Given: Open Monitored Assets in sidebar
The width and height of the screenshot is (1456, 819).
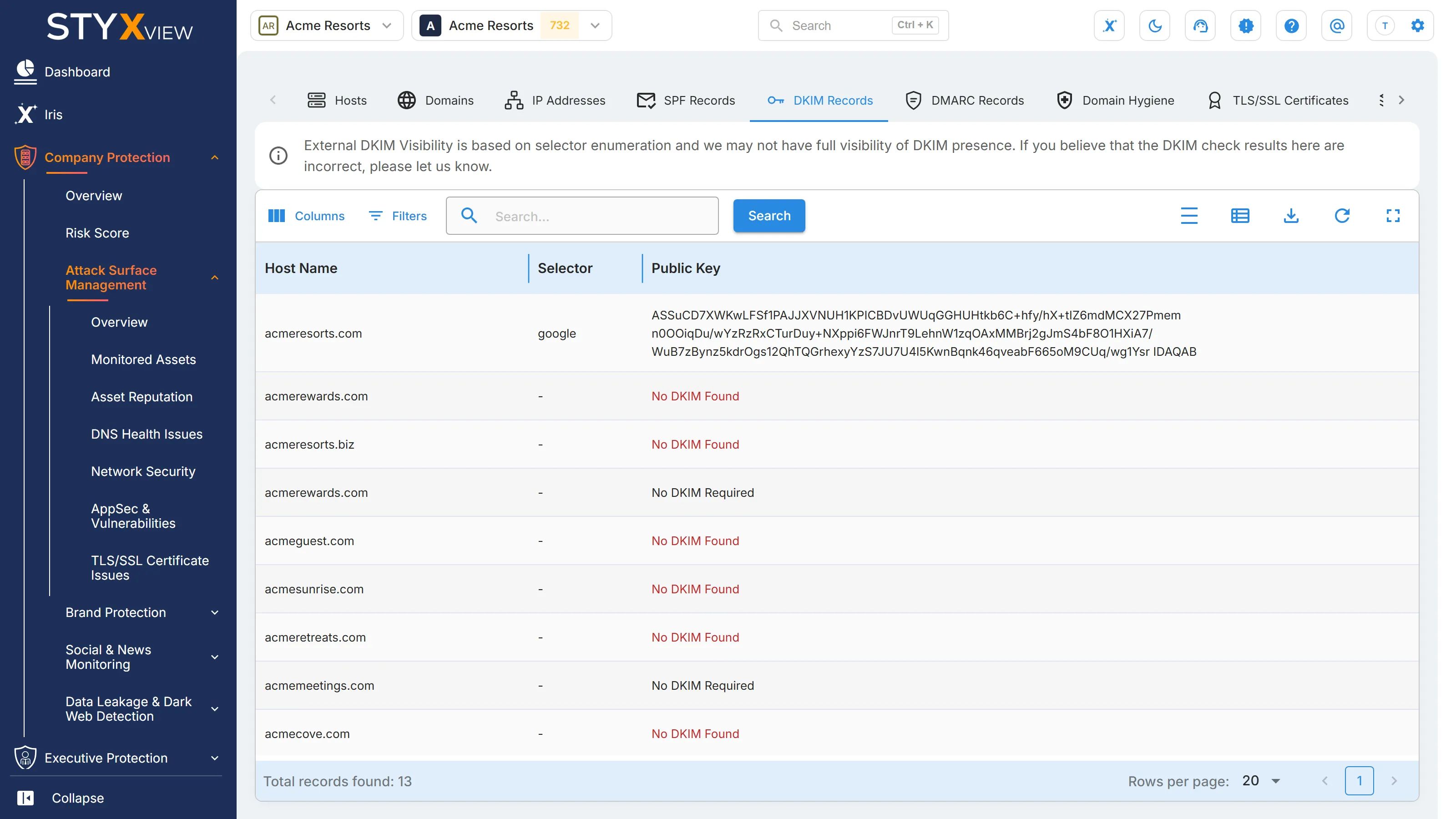Looking at the screenshot, I should pyautogui.click(x=144, y=359).
